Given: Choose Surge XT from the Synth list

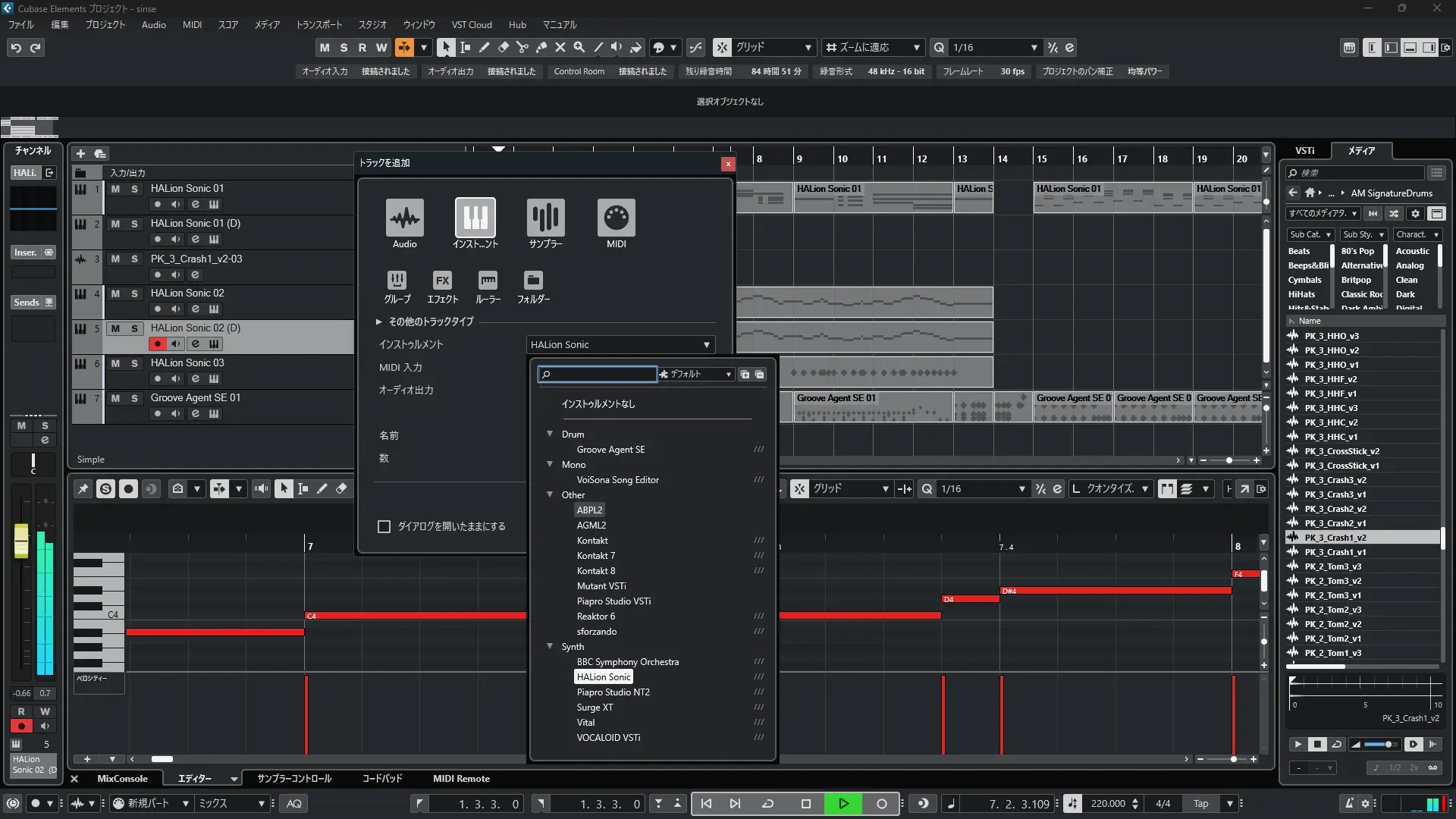Looking at the screenshot, I should coord(595,707).
